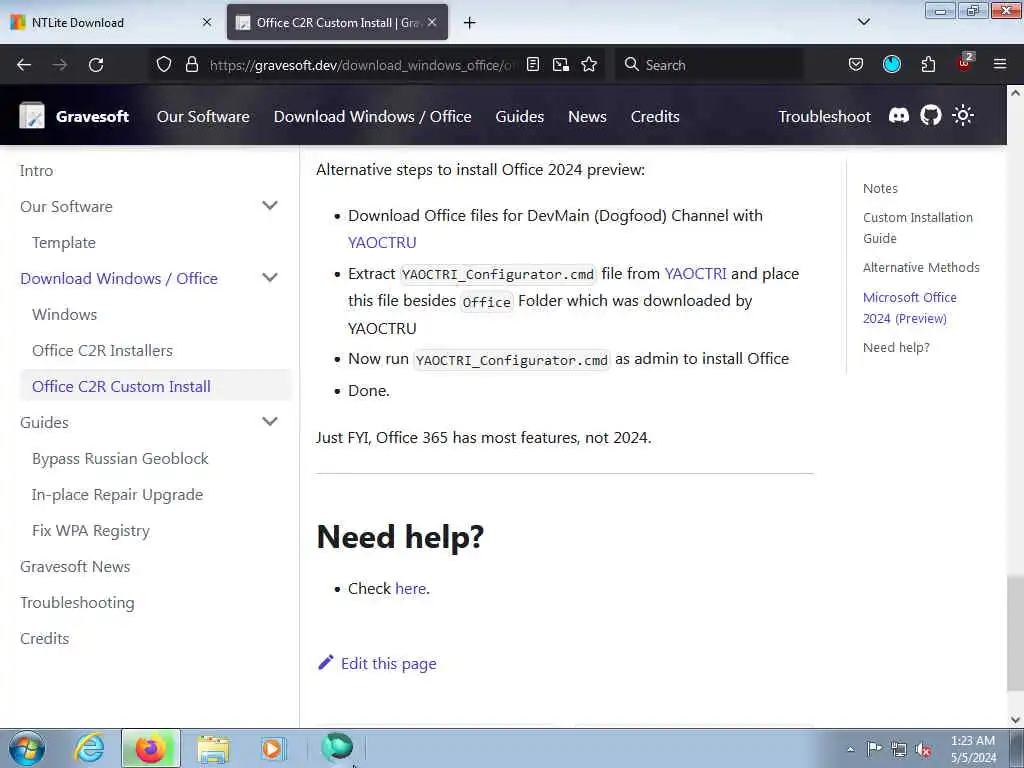Viewport: 1024px width, 768px height.
Task: Open the Firefox hamburger menu
Action: (1000, 64)
